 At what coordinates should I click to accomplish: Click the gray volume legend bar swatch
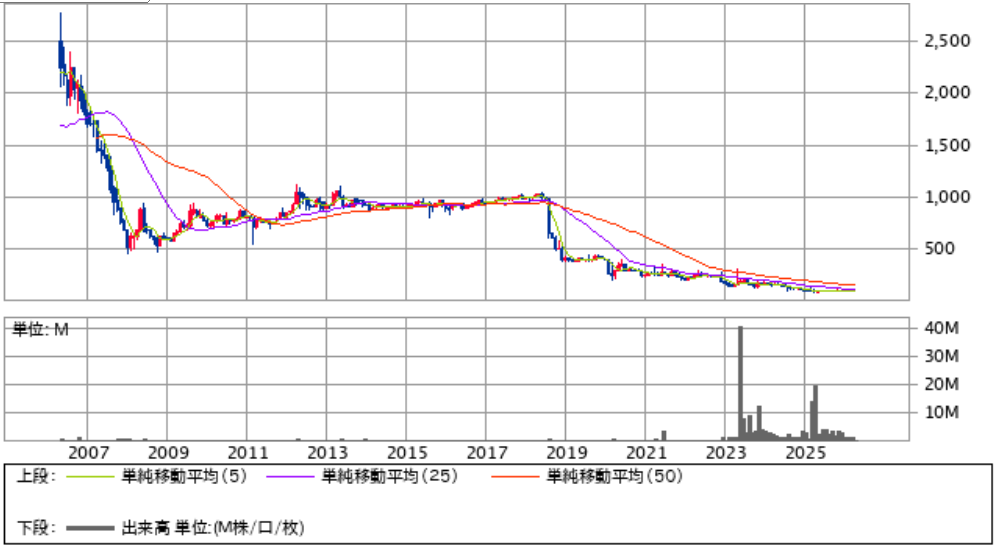[x=88, y=526]
